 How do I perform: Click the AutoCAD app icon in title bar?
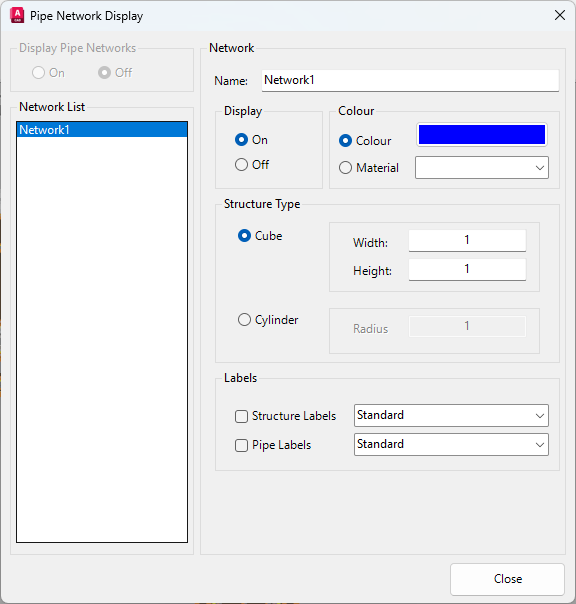[17, 15]
